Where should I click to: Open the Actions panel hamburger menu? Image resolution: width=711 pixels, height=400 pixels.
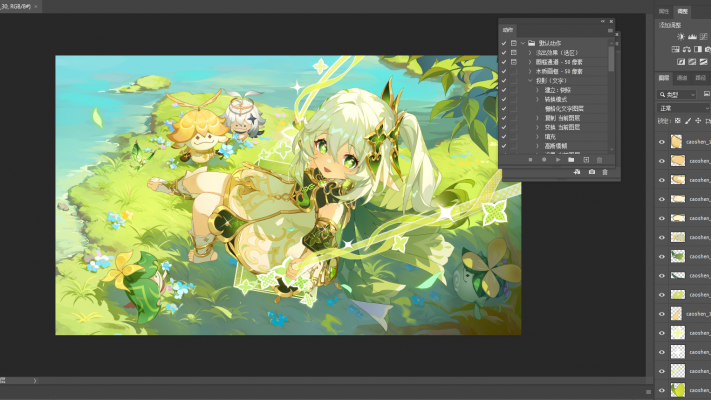pos(610,30)
